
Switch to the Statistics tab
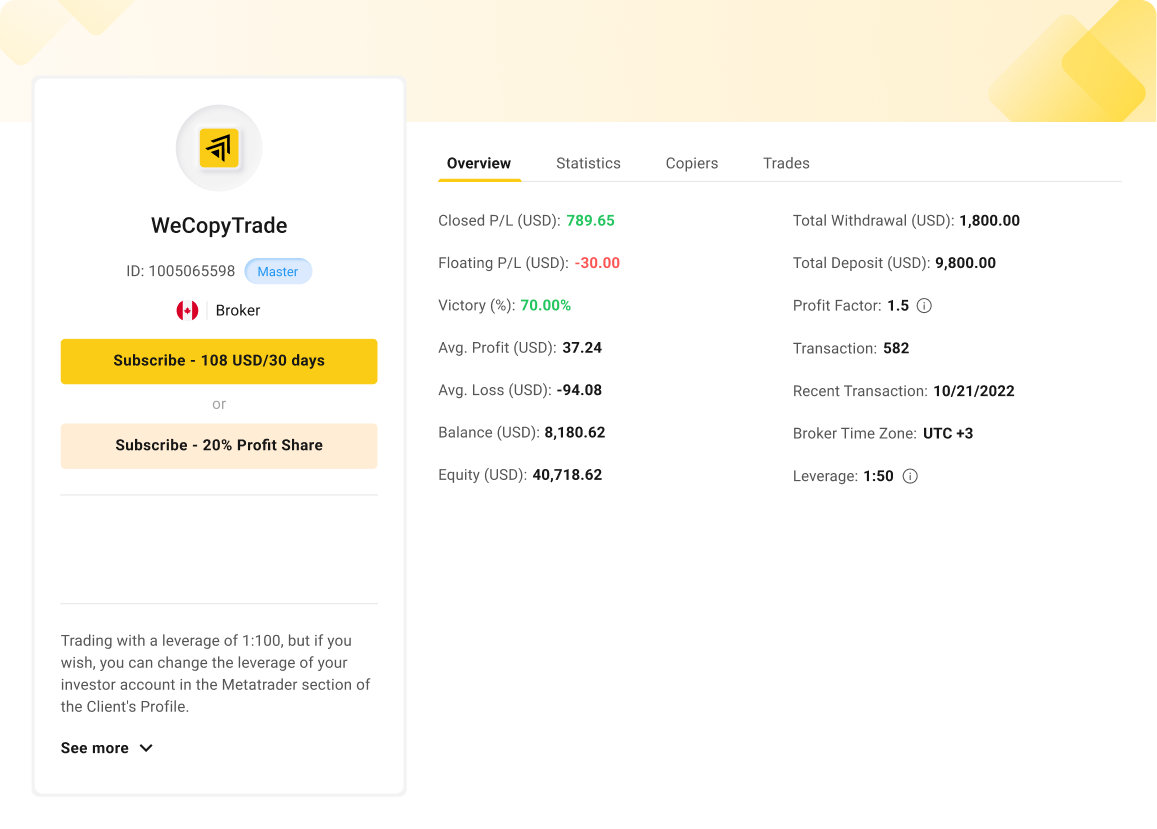point(588,163)
